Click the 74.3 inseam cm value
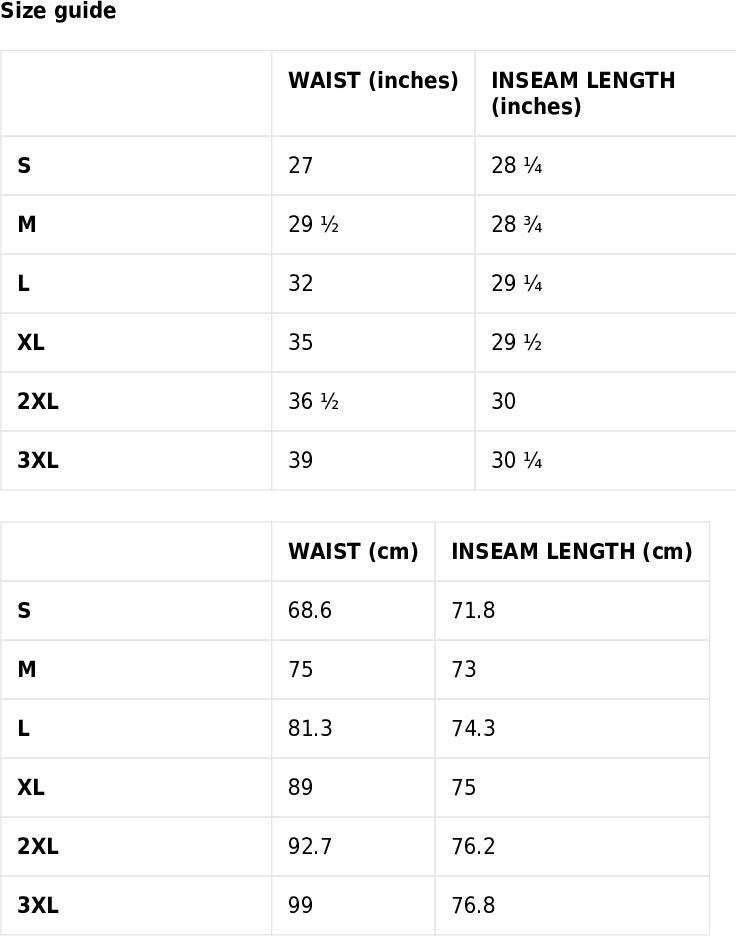The height and width of the screenshot is (936, 736). [x=473, y=728]
